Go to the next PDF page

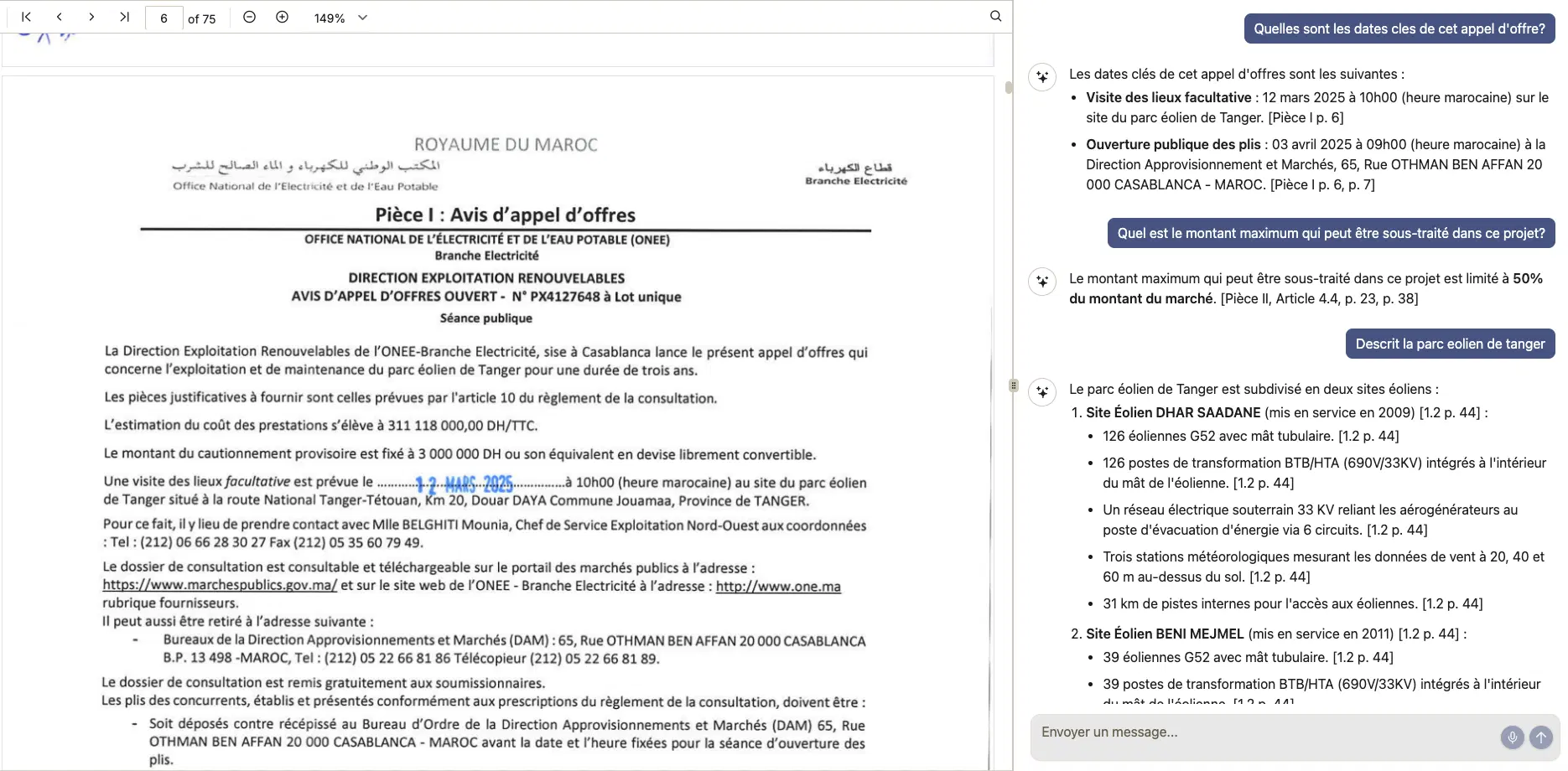[x=91, y=17]
